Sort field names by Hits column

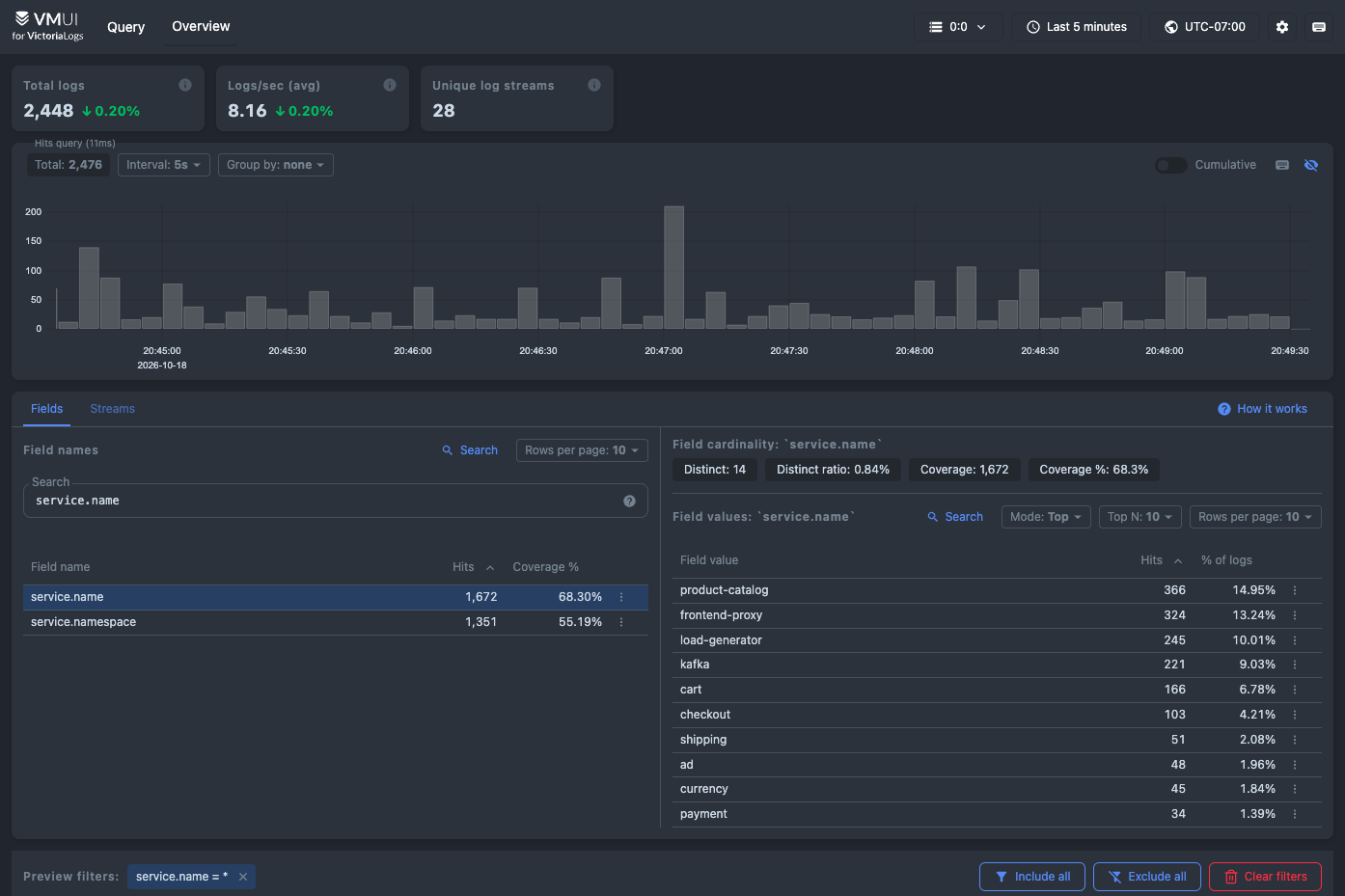click(x=473, y=567)
